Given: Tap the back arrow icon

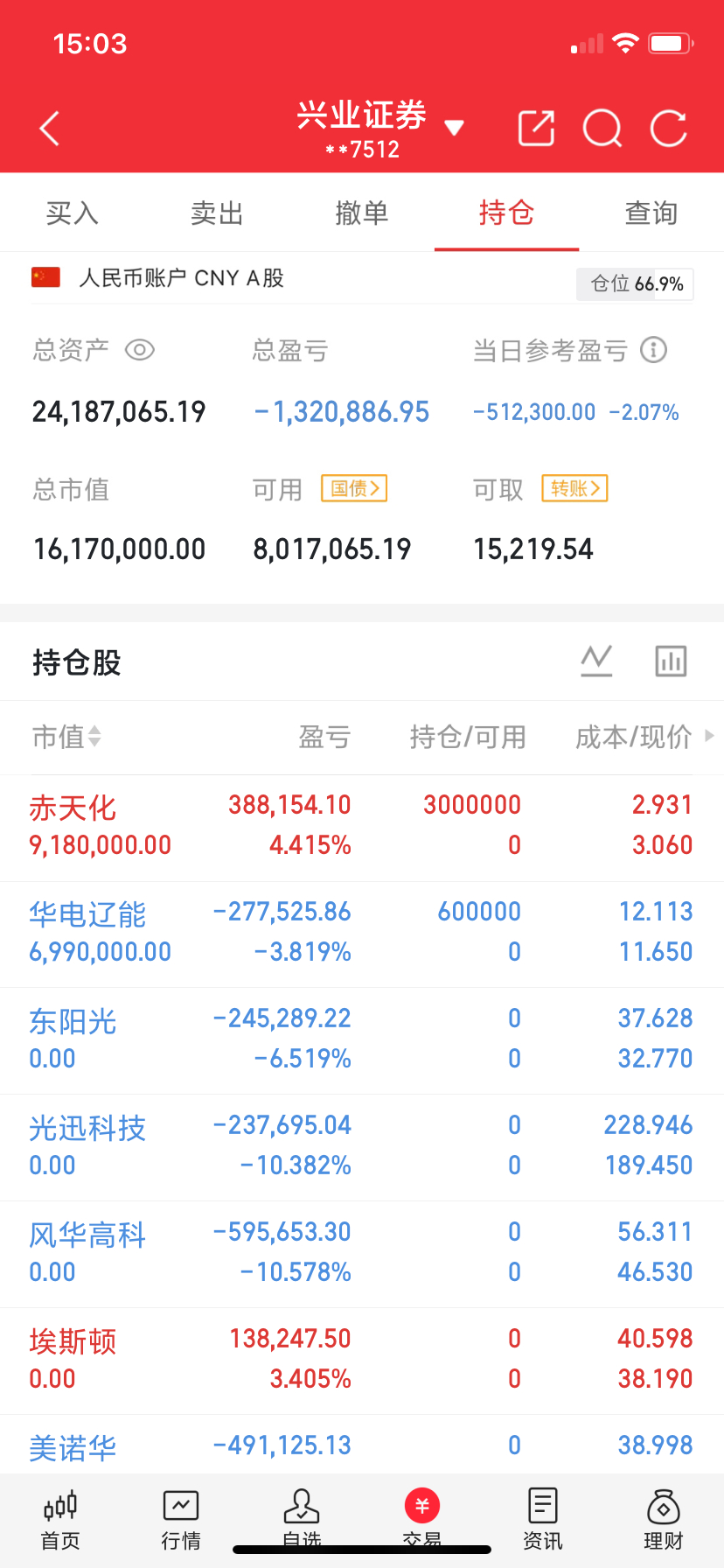Looking at the screenshot, I should (x=50, y=129).
